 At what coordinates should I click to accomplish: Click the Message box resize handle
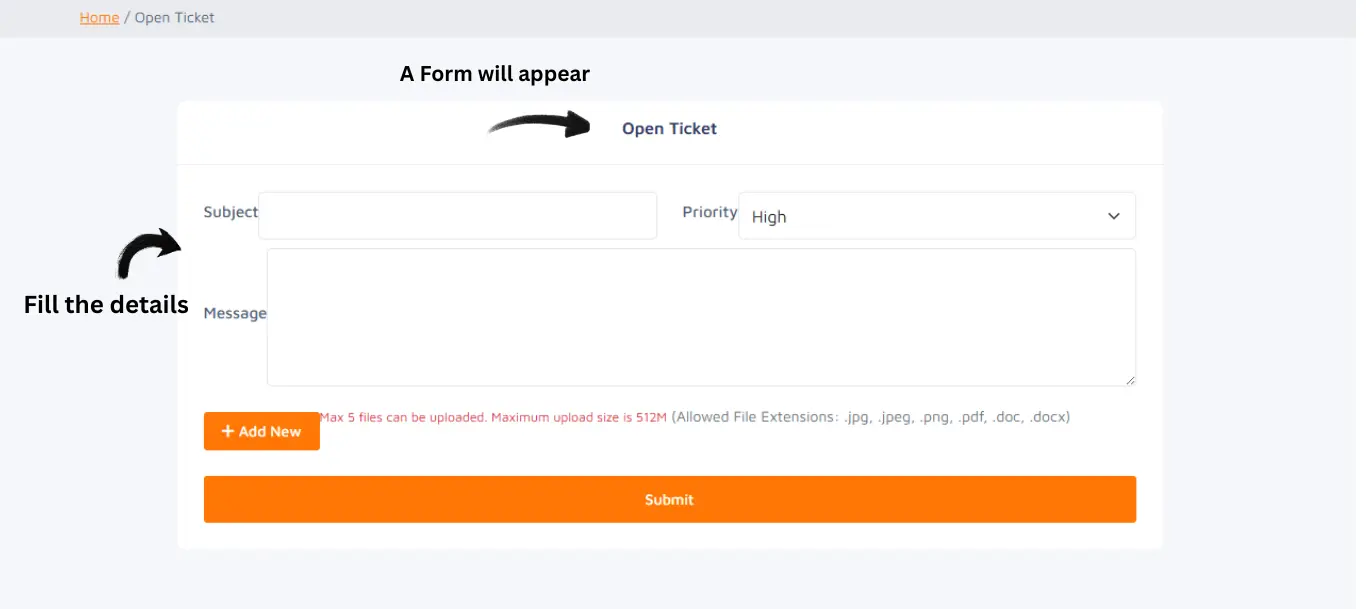(x=1131, y=381)
